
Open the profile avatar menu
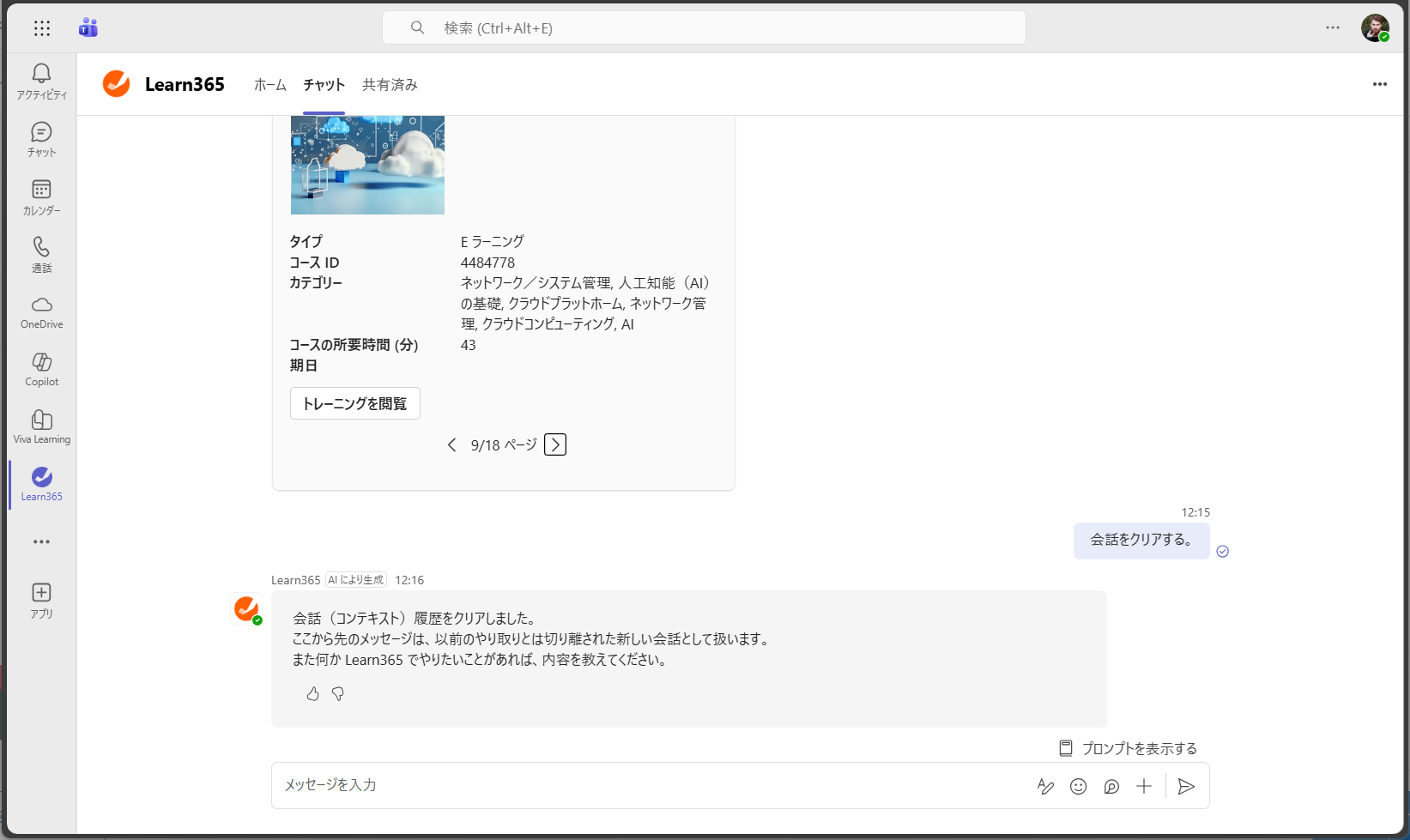point(1375,27)
